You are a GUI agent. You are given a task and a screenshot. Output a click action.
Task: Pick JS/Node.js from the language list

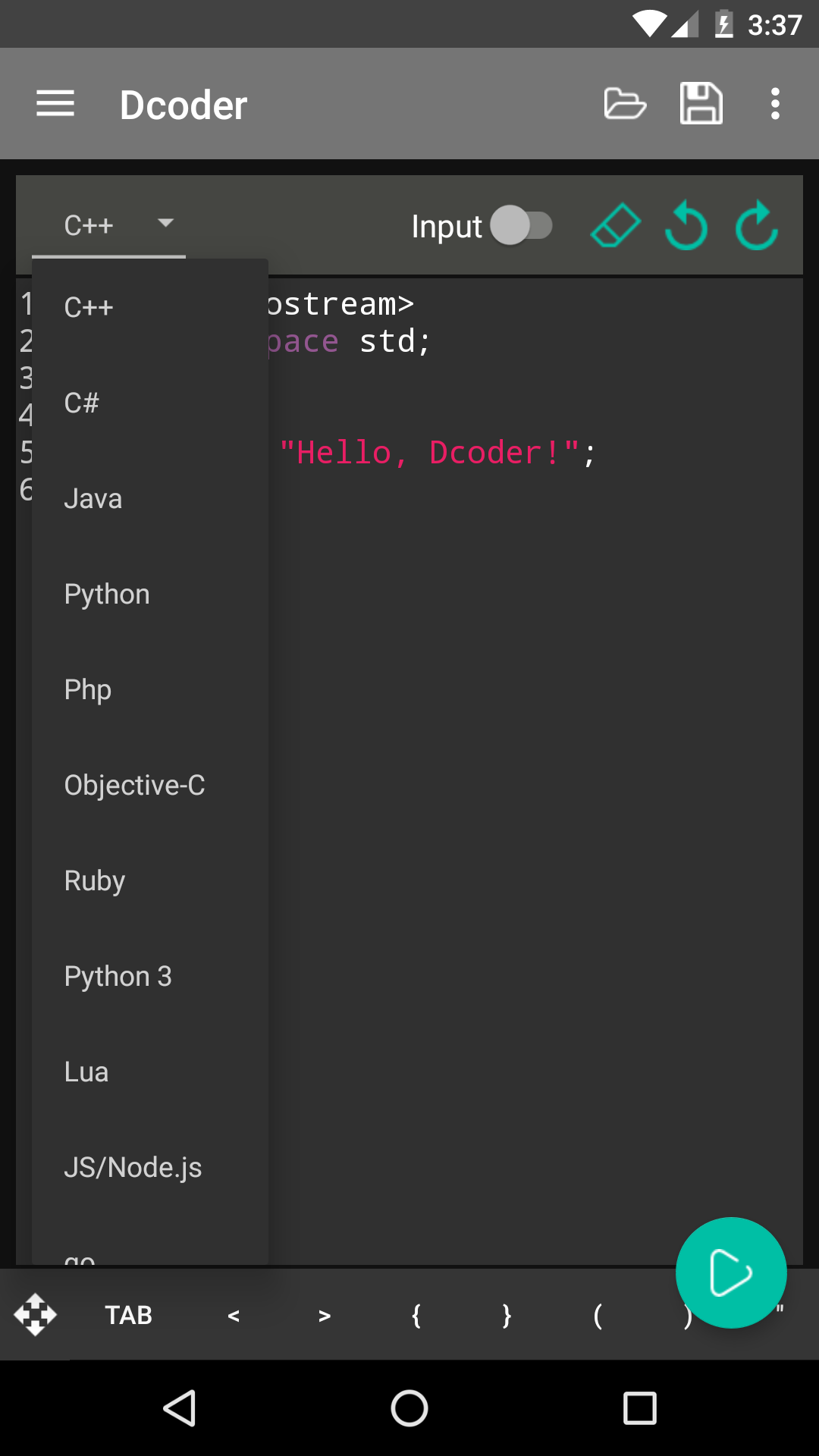150,1167
